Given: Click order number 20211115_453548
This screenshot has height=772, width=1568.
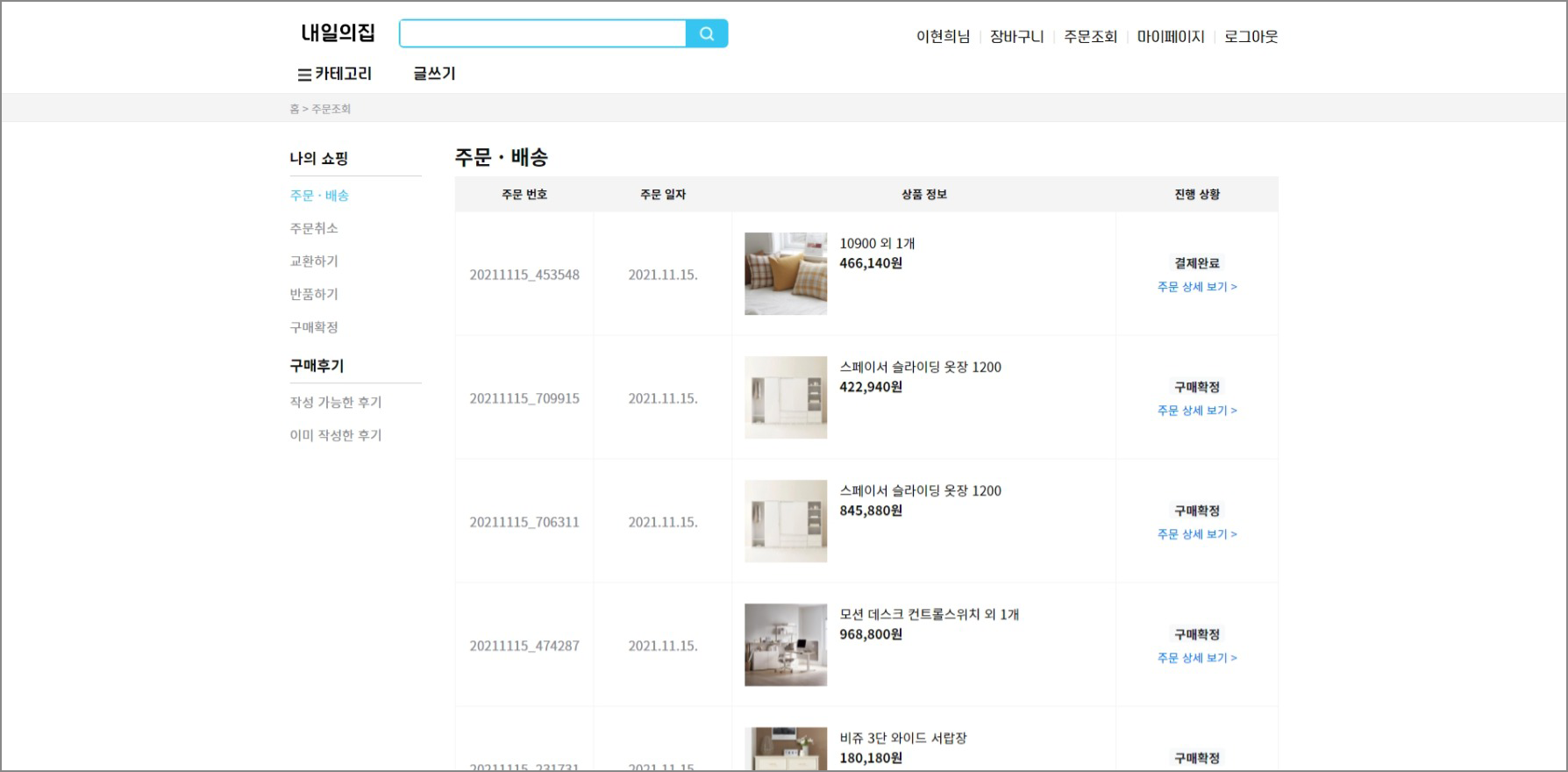Looking at the screenshot, I should [x=524, y=275].
